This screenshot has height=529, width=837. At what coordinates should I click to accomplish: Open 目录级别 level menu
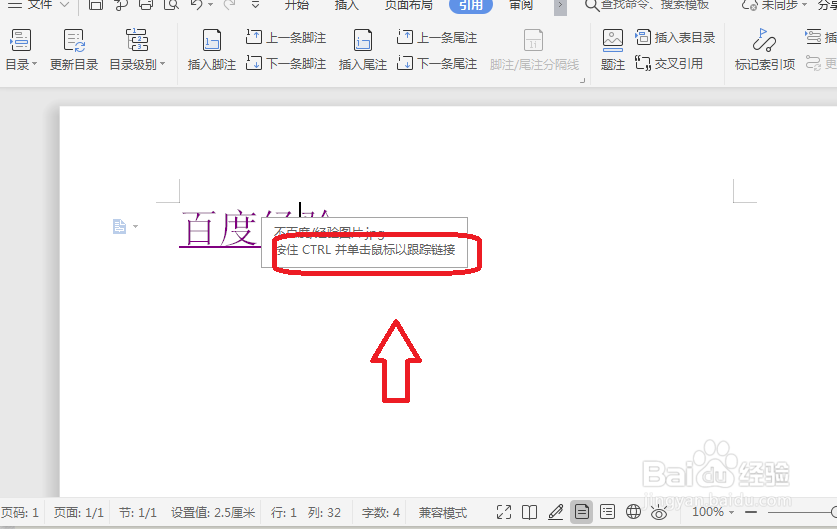point(137,50)
